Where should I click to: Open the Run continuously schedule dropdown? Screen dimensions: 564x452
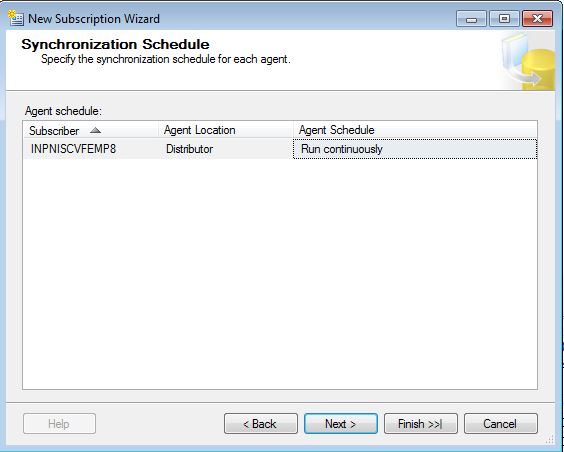click(415, 149)
